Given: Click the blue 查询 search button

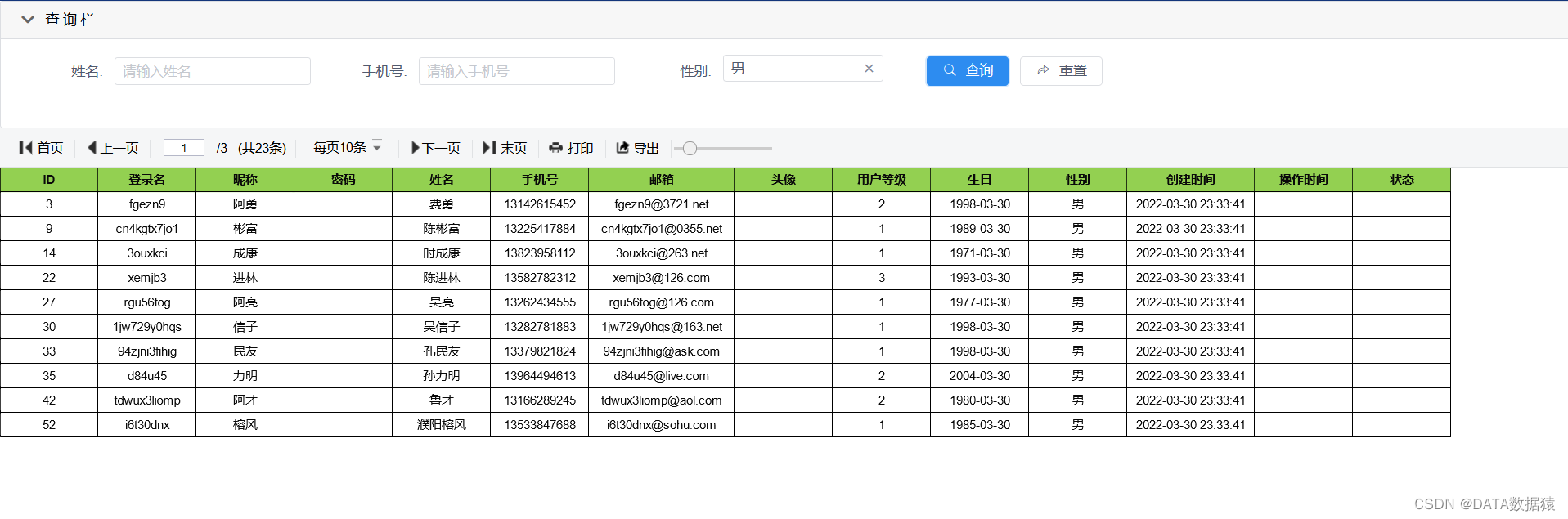Looking at the screenshot, I should click(967, 71).
